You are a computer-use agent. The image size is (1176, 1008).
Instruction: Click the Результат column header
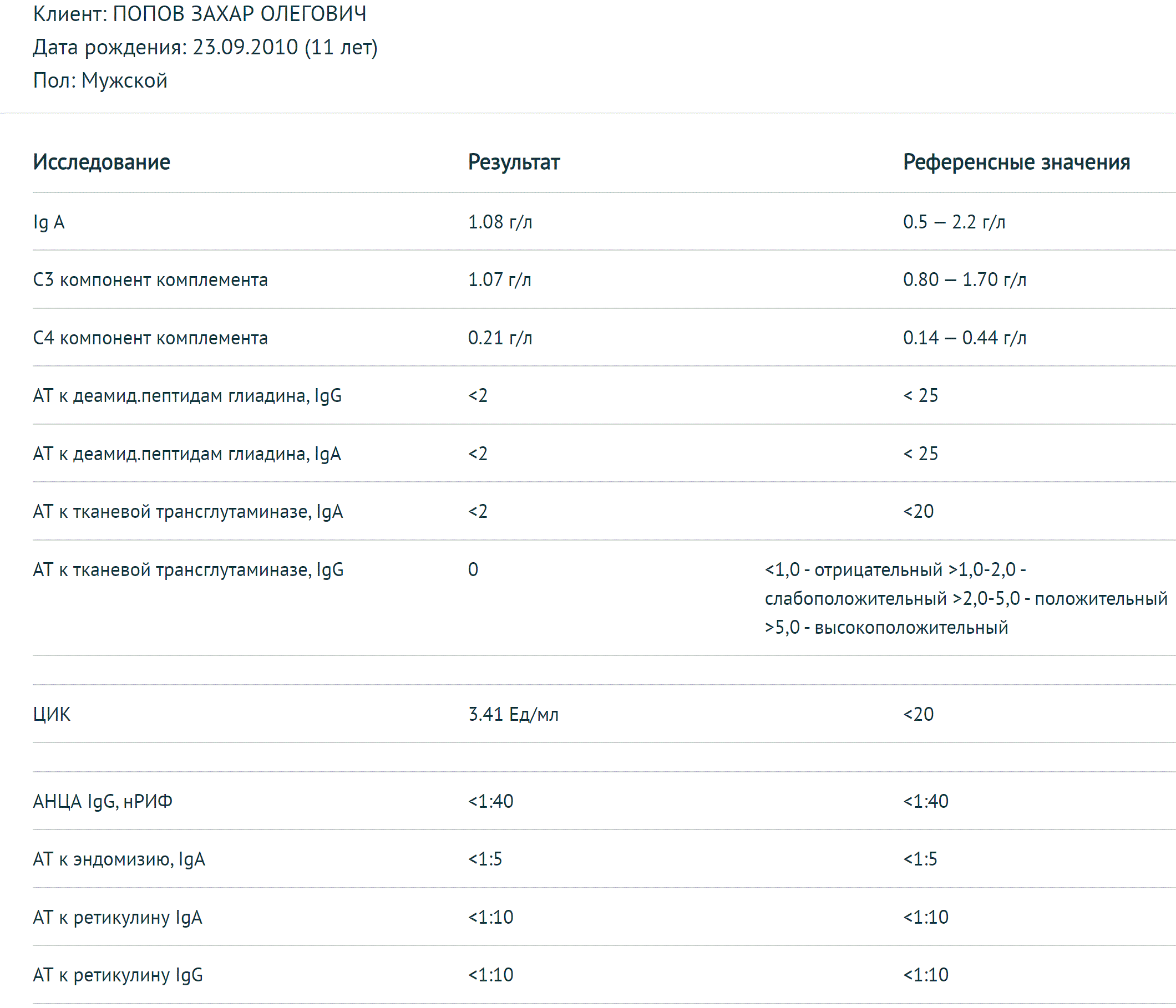(514, 162)
